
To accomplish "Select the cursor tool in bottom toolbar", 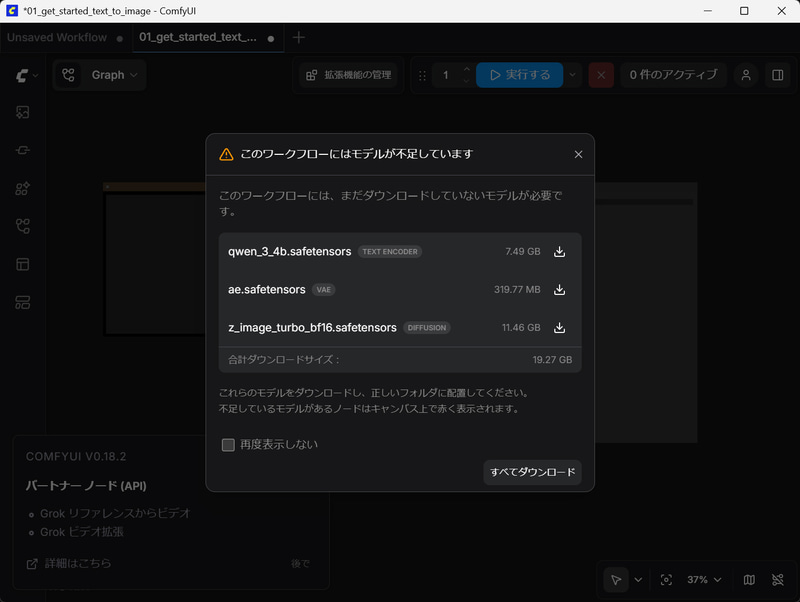I will [x=615, y=580].
